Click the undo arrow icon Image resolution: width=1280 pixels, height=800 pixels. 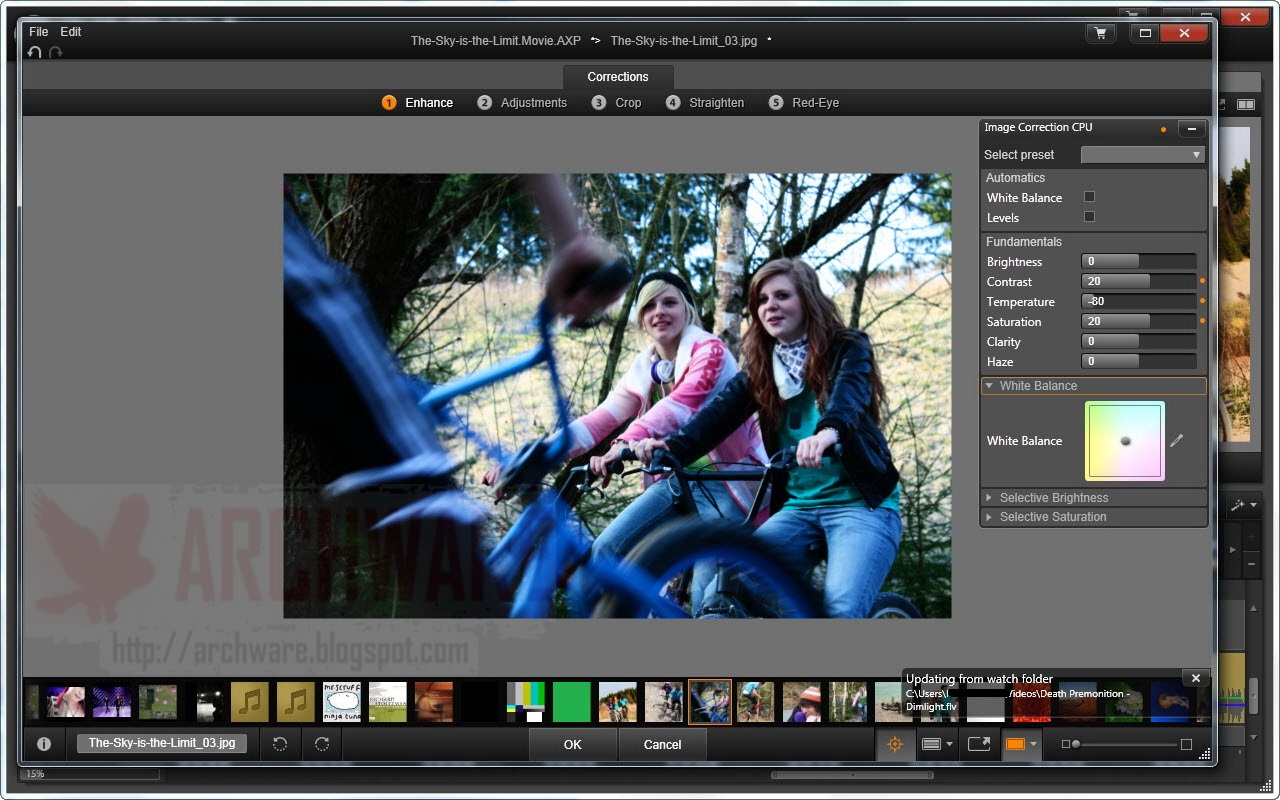point(35,52)
